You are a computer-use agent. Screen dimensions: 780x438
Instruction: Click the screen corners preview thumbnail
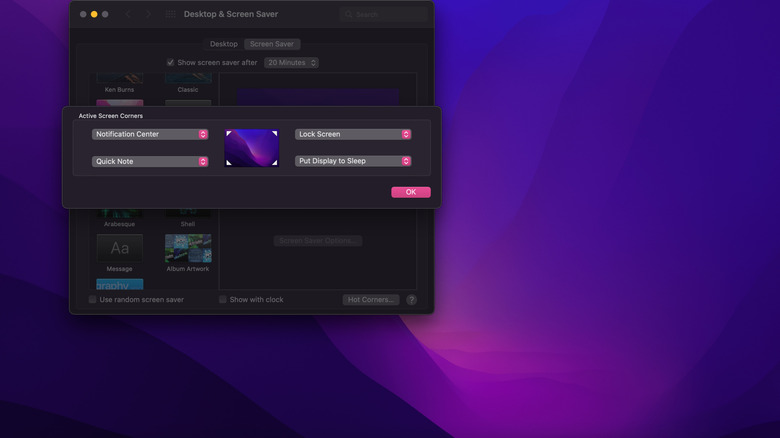(x=252, y=148)
